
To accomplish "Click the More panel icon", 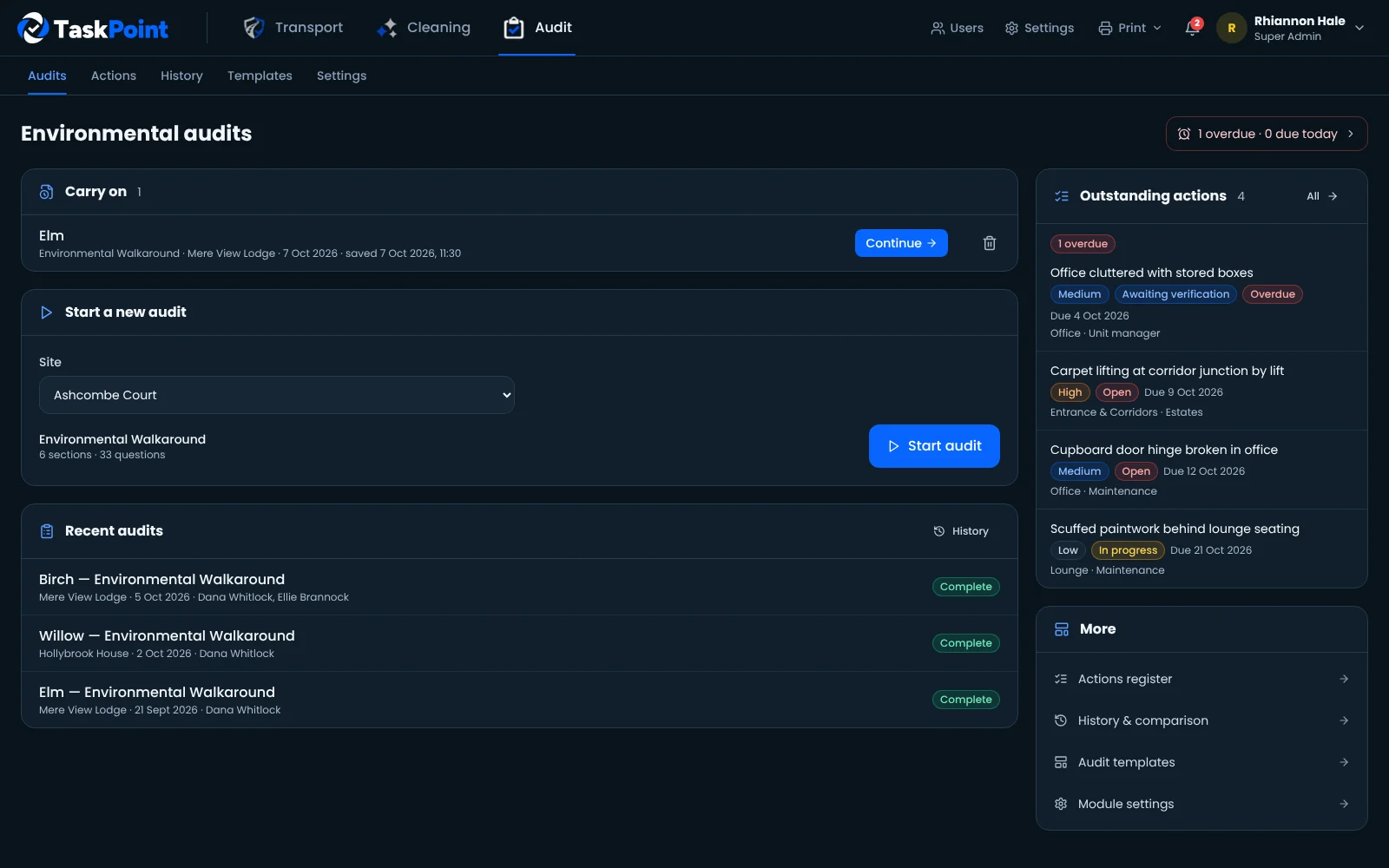I will [1061, 629].
